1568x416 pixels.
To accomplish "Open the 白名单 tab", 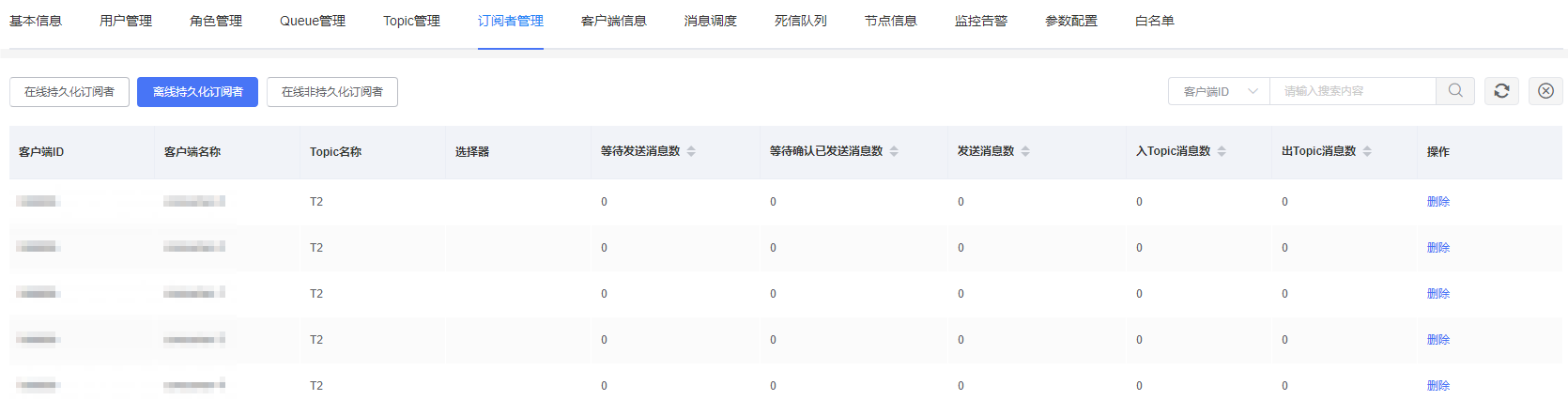I will click(1154, 21).
